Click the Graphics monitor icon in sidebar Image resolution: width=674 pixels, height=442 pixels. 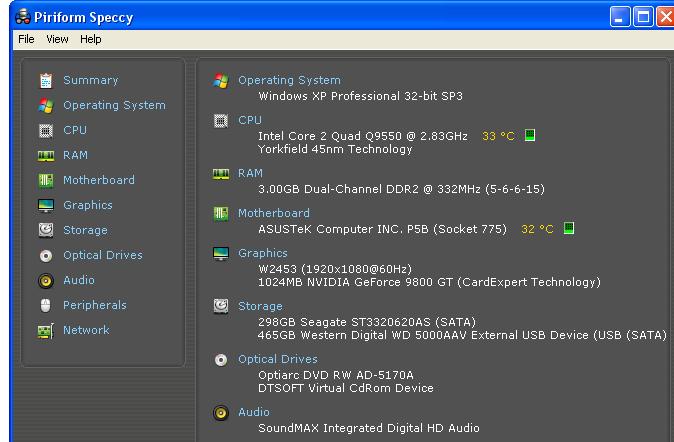[46, 205]
